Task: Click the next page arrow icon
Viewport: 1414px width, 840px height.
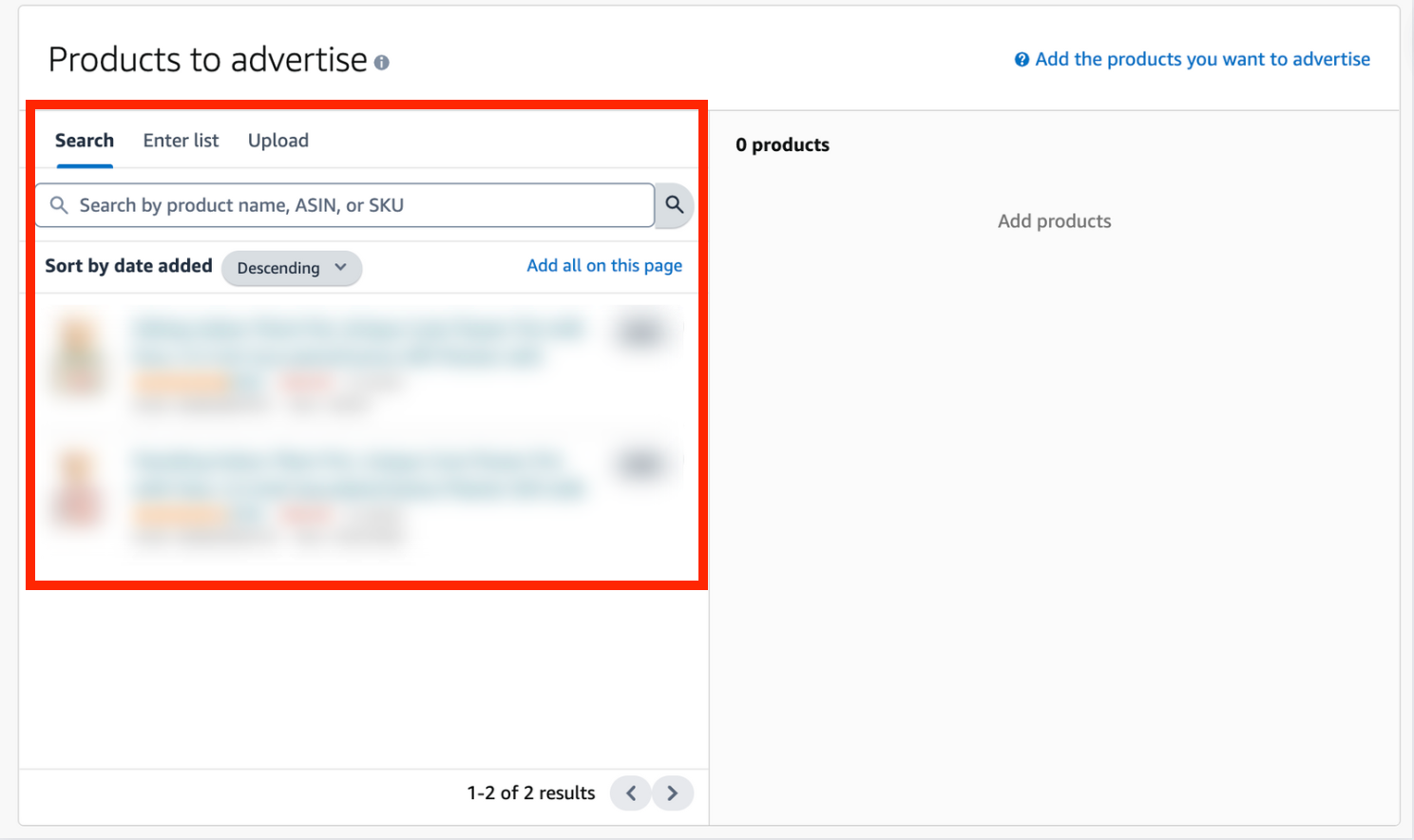Action: point(673,792)
